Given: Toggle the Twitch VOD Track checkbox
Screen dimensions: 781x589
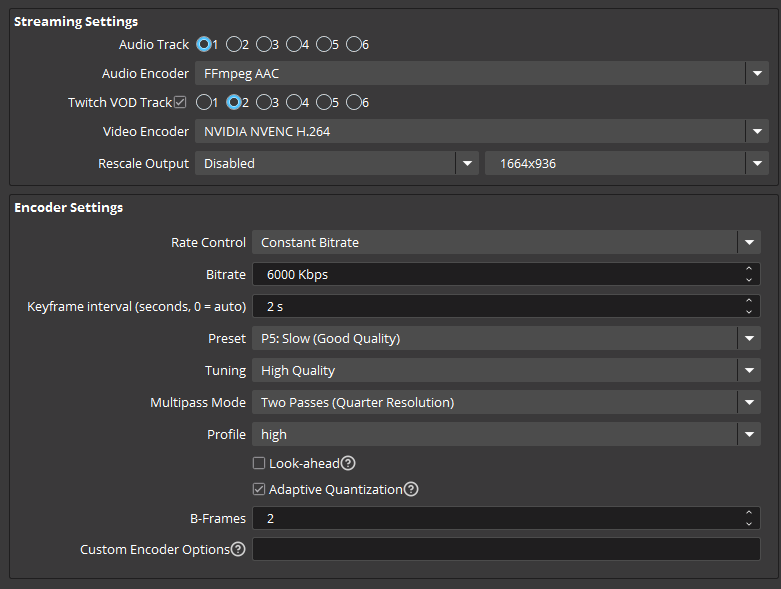Looking at the screenshot, I should [180, 102].
